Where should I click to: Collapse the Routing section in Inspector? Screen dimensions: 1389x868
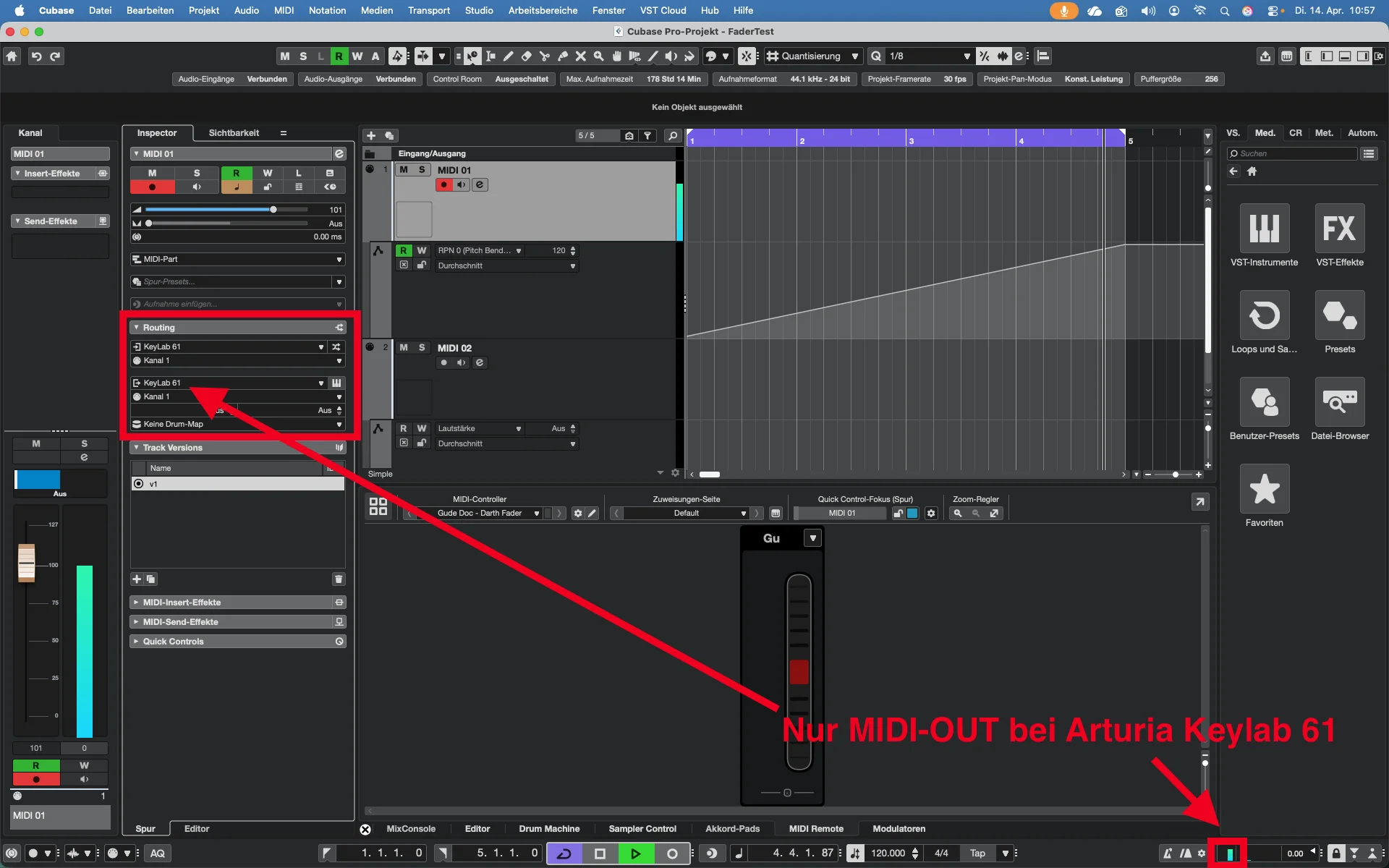(x=136, y=328)
